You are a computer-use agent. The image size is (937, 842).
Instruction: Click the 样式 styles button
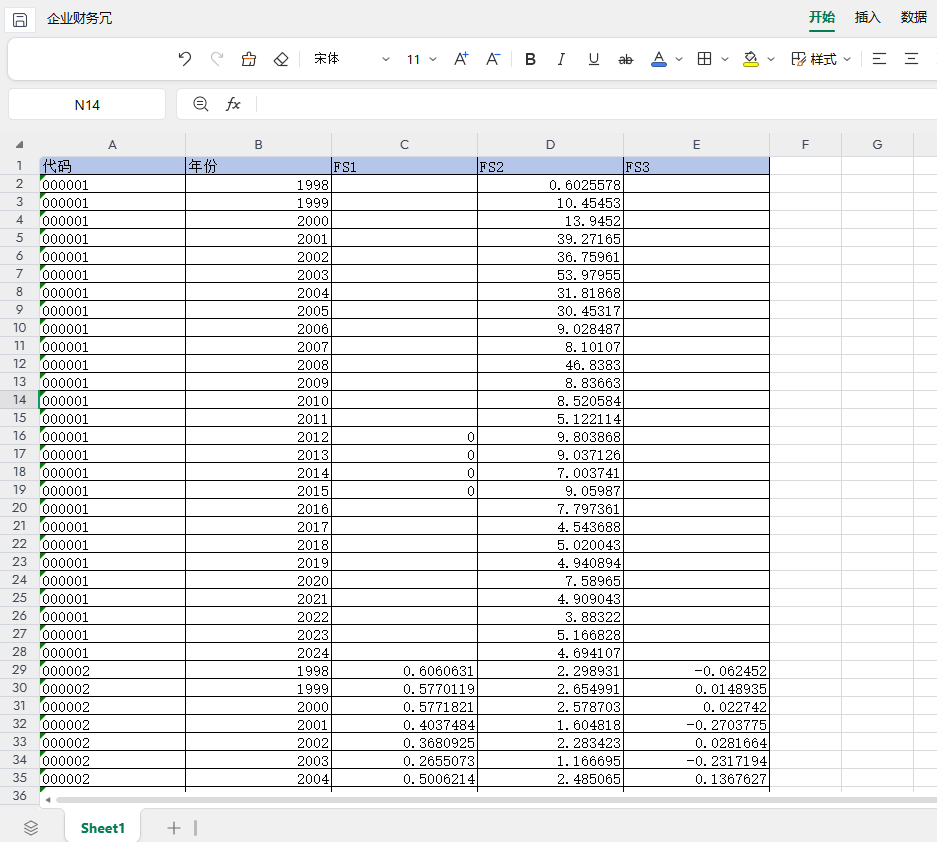click(821, 59)
